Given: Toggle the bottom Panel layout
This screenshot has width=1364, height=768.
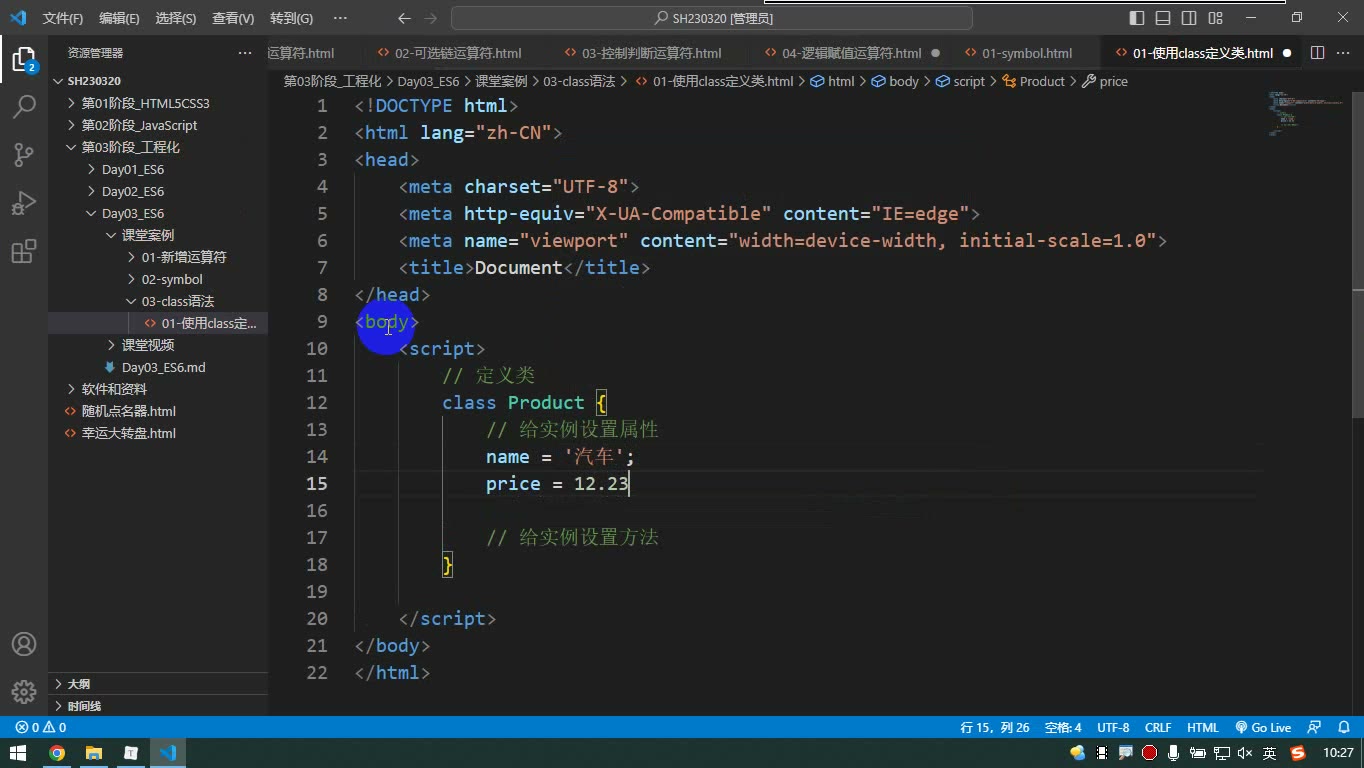Looking at the screenshot, I should coord(1163,18).
